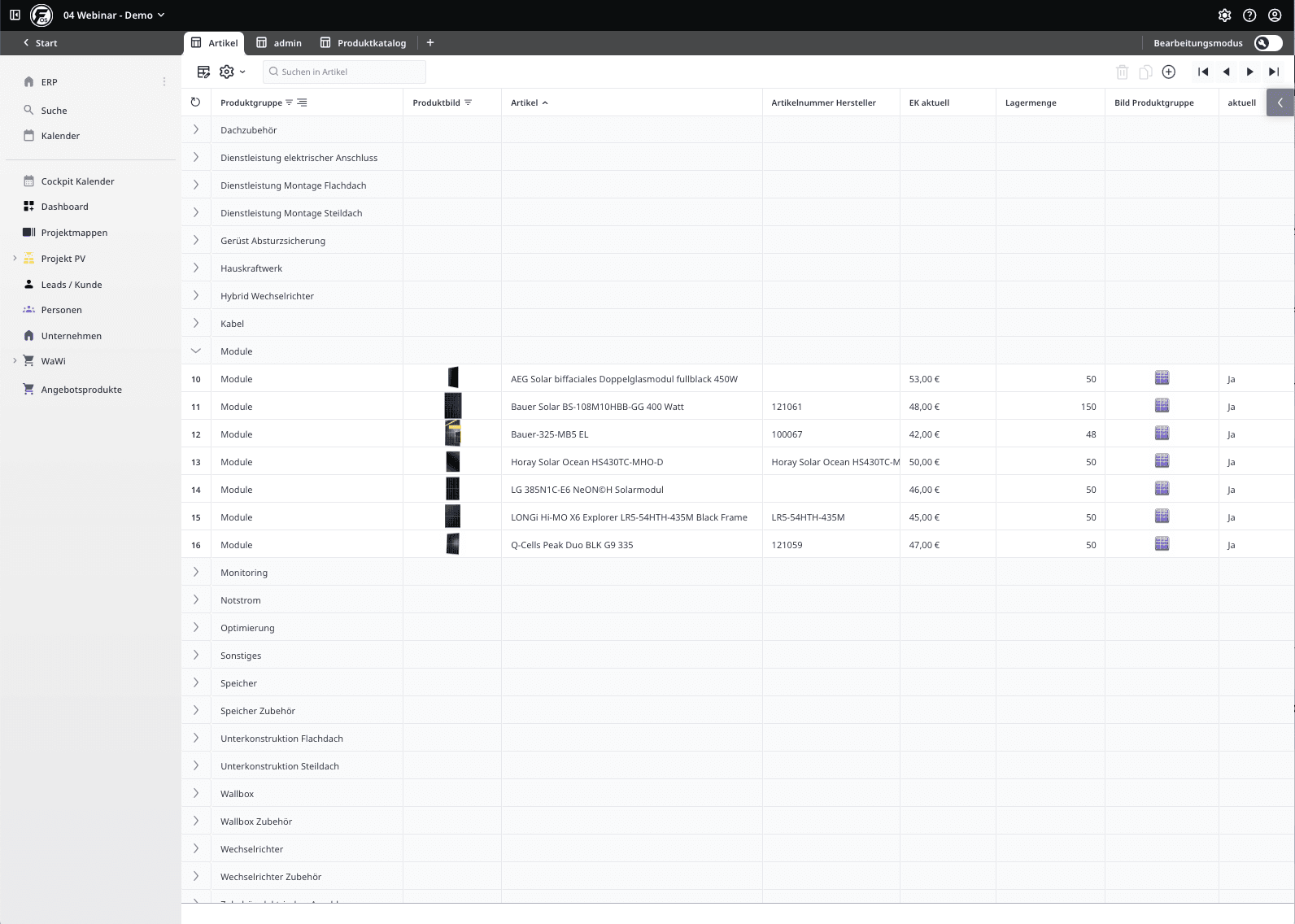This screenshot has width=1295, height=924.
Task: Sort by the Artikel column header
Action: 530,102
